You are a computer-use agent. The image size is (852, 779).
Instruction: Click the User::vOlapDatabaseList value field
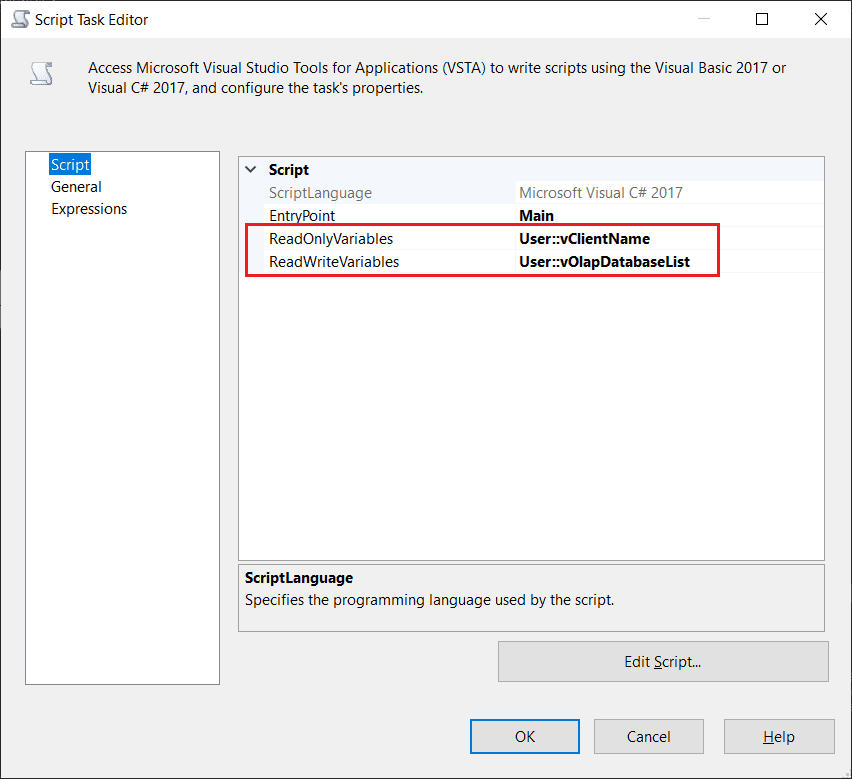[604, 262]
